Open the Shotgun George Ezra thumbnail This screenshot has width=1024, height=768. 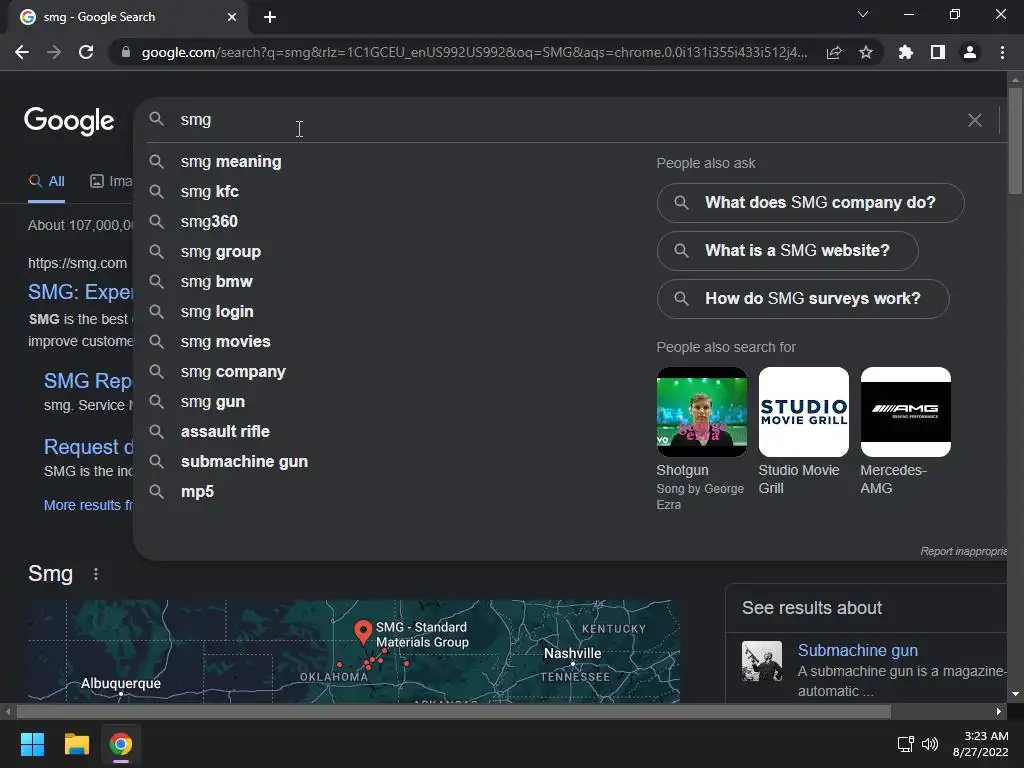pos(701,412)
